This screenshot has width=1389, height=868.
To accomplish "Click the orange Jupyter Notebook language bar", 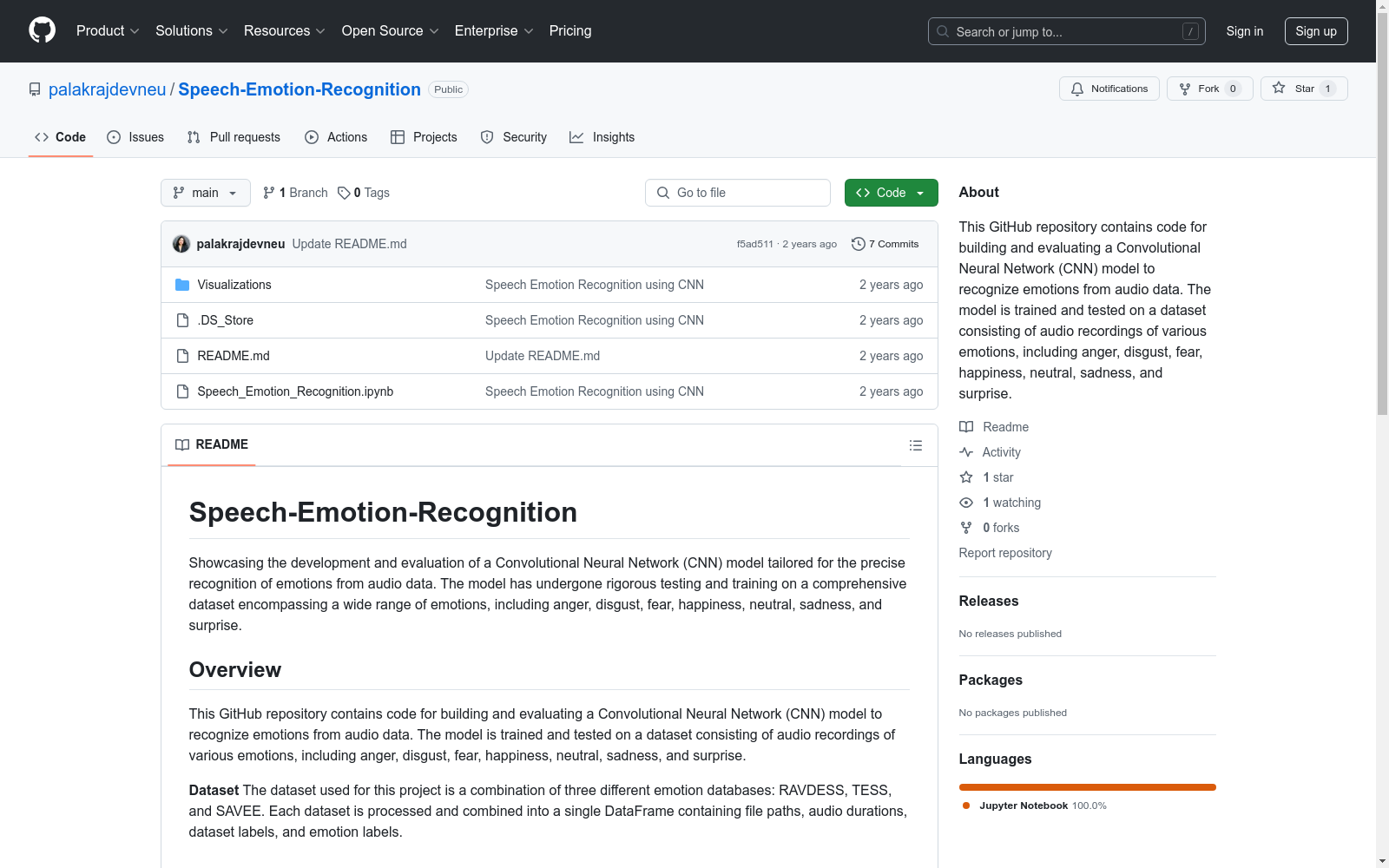I will click(1088, 787).
